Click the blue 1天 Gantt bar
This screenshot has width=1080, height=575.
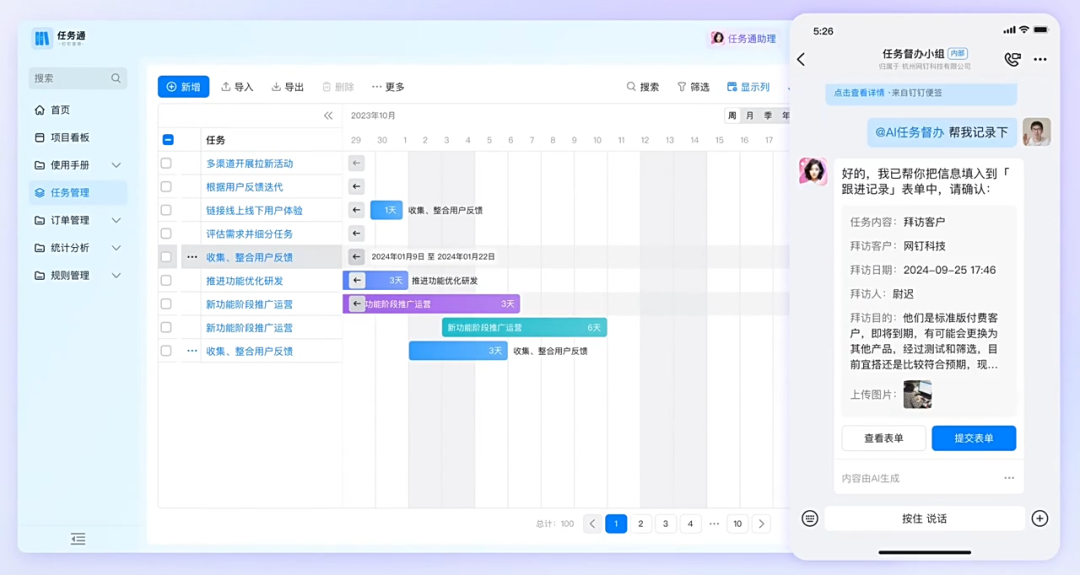point(386,210)
